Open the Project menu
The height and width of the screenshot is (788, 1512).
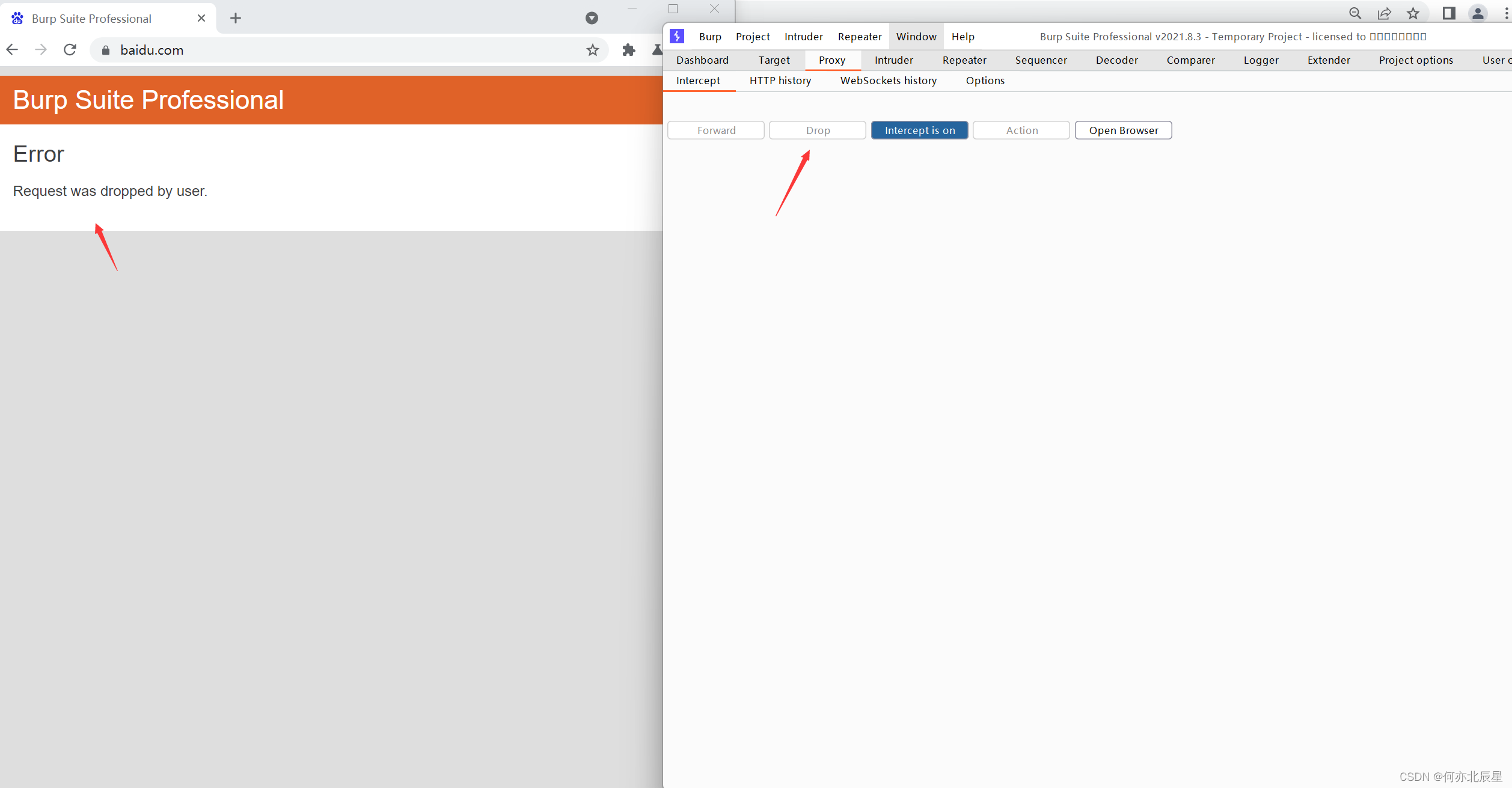coord(753,37)
